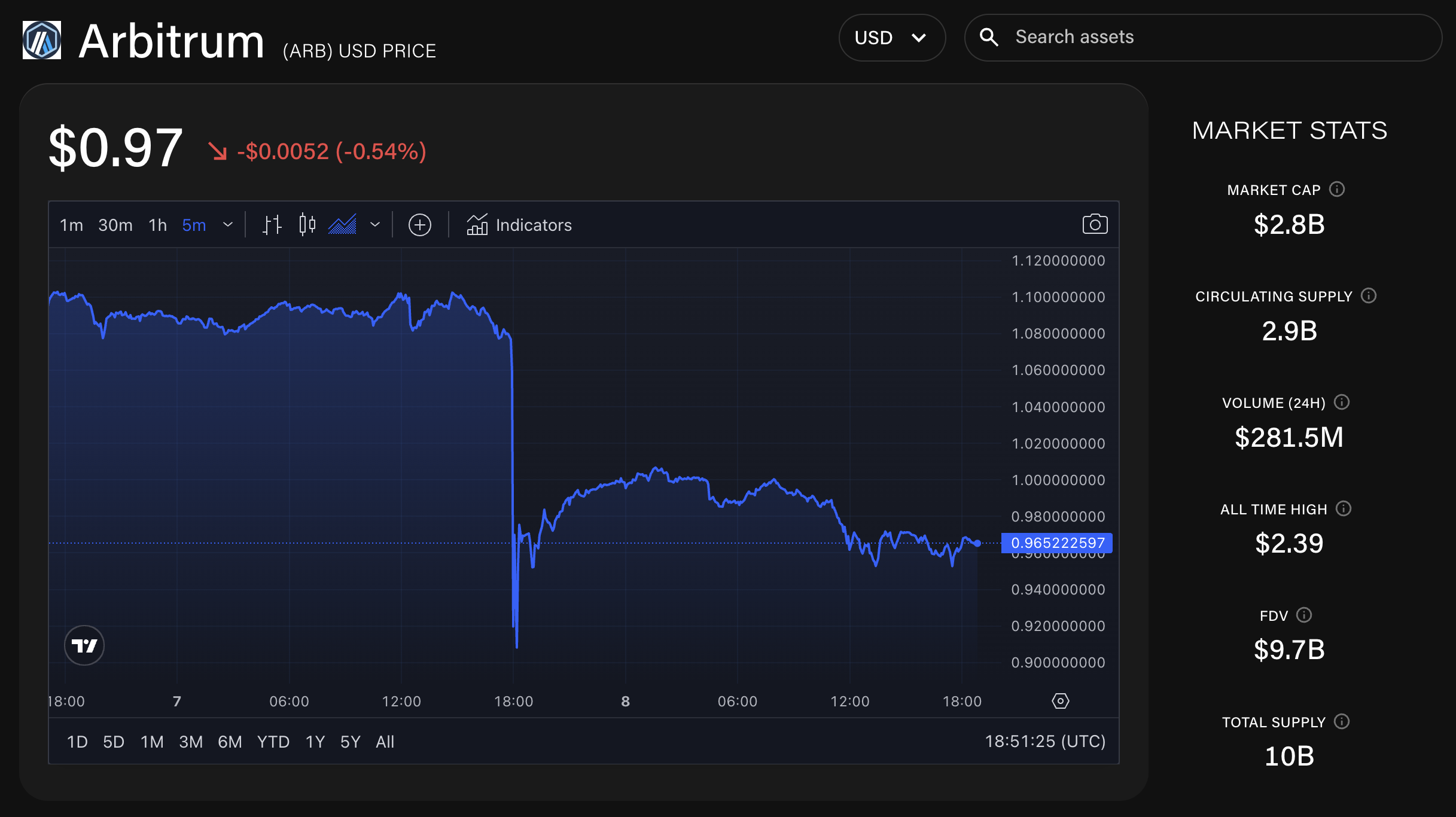
Task: Click the Volume (24H) info icon
Action: point(1342,402)
